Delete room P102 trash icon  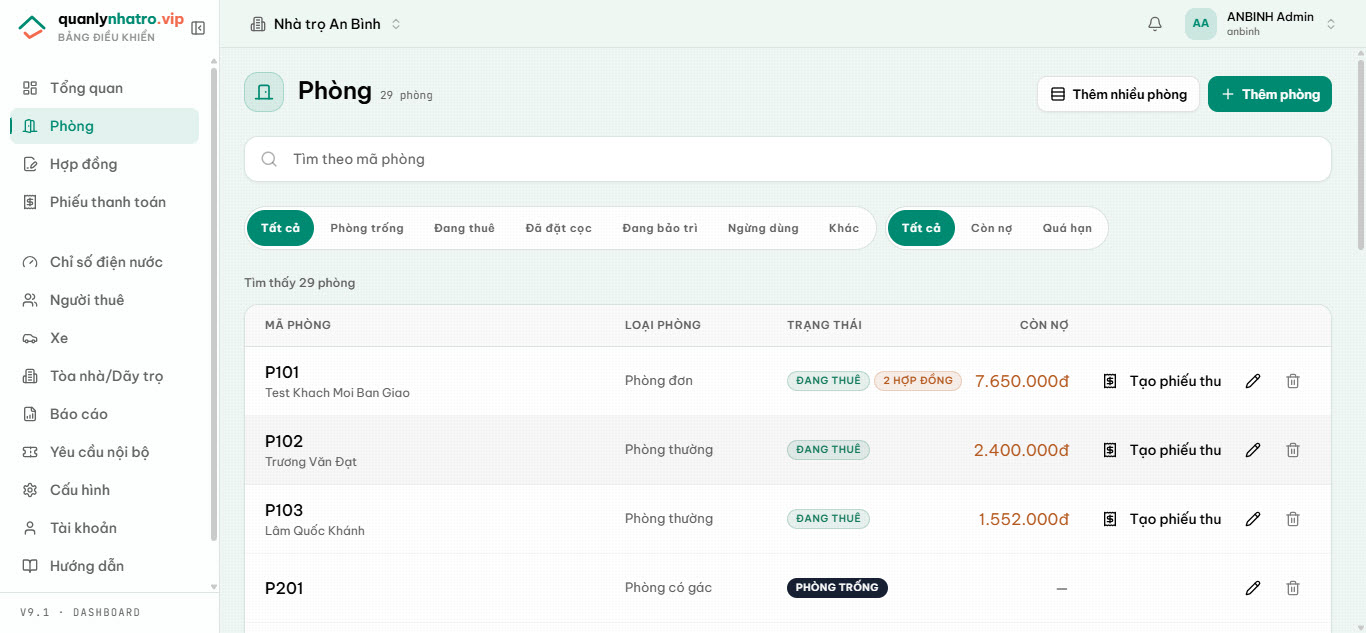(x=1293, y=450)
